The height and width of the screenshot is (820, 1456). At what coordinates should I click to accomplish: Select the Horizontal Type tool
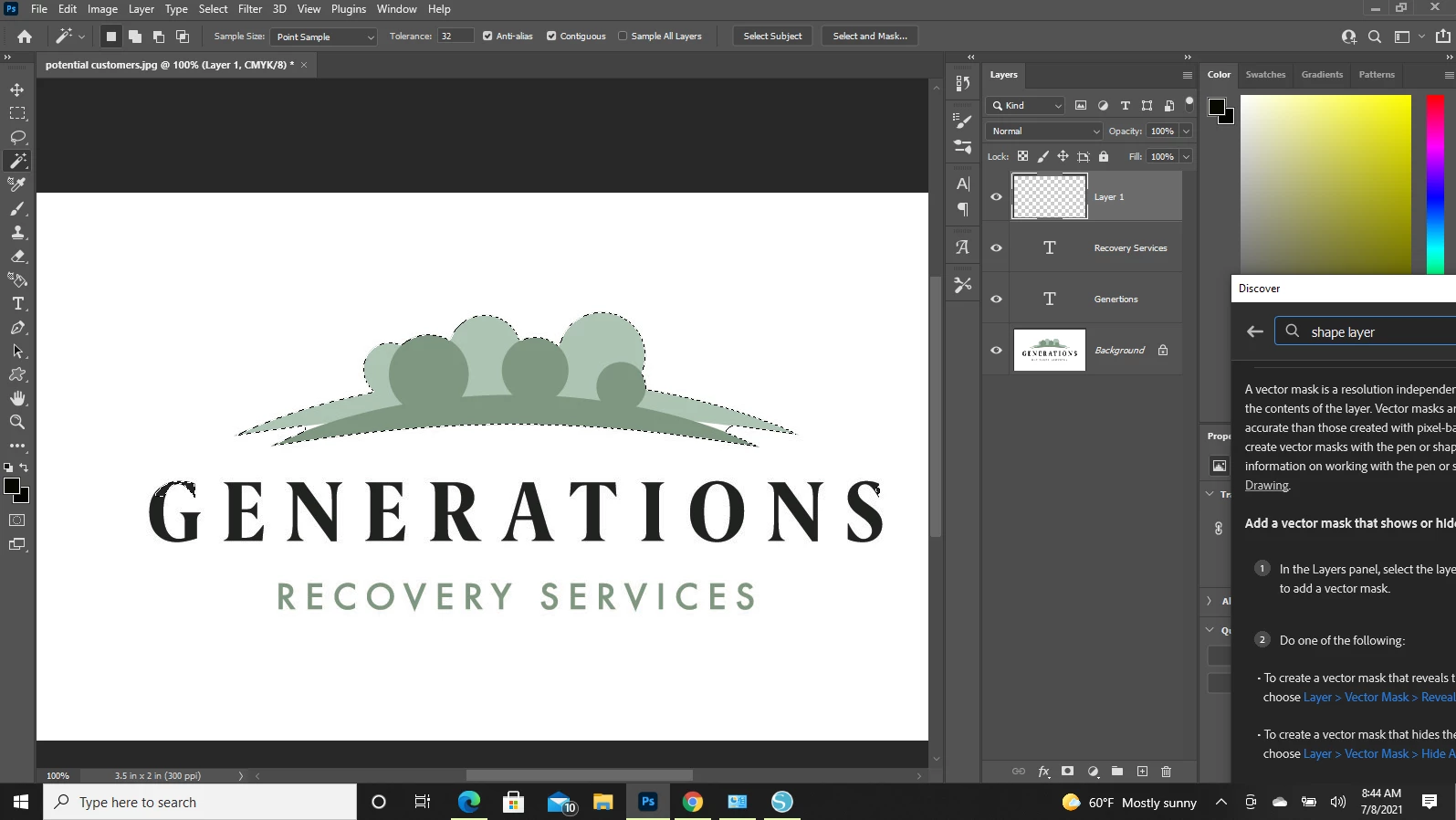(17, 303)
